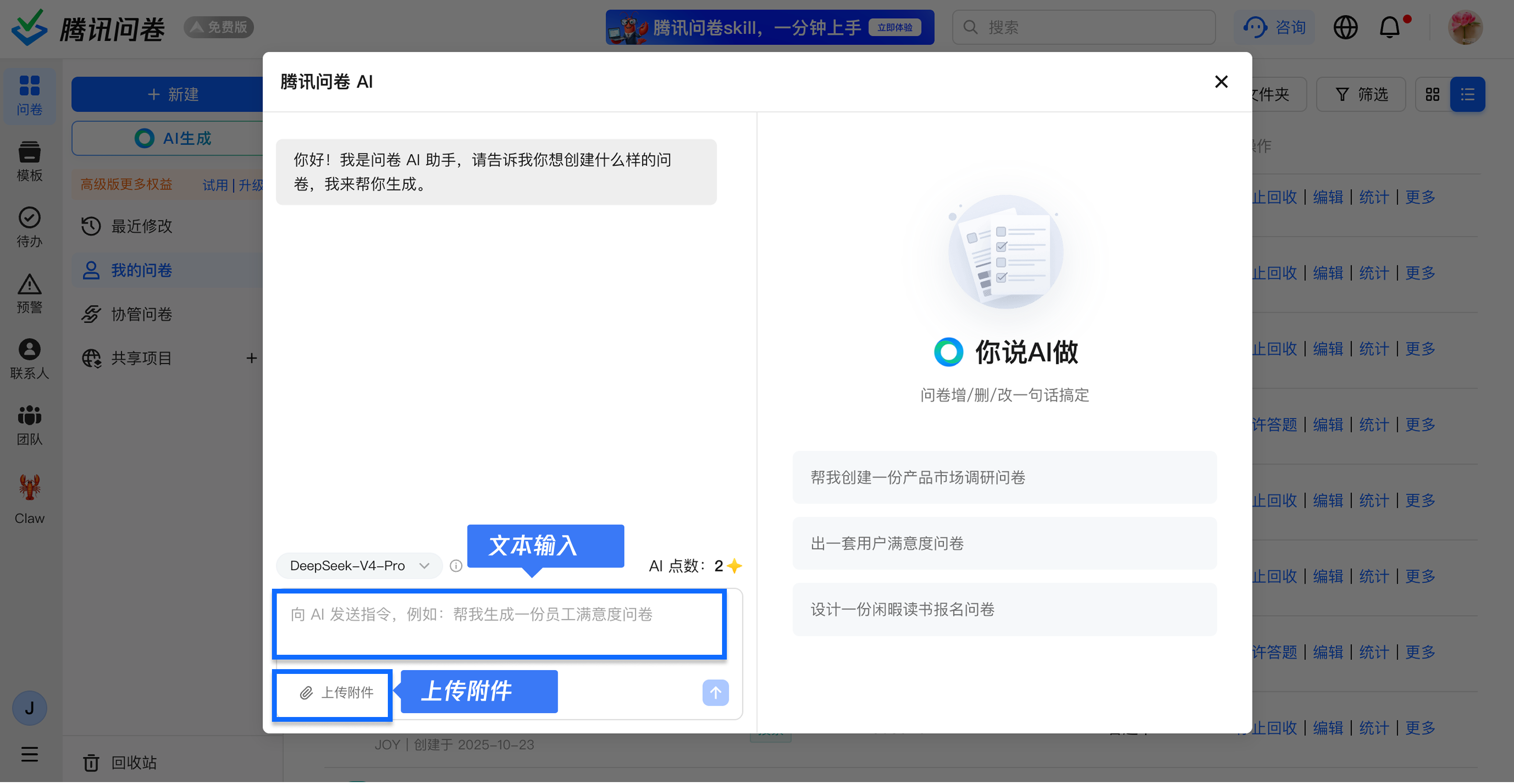Click the 腾讯问卷 AI dialog title

click(x=327, y=82)
